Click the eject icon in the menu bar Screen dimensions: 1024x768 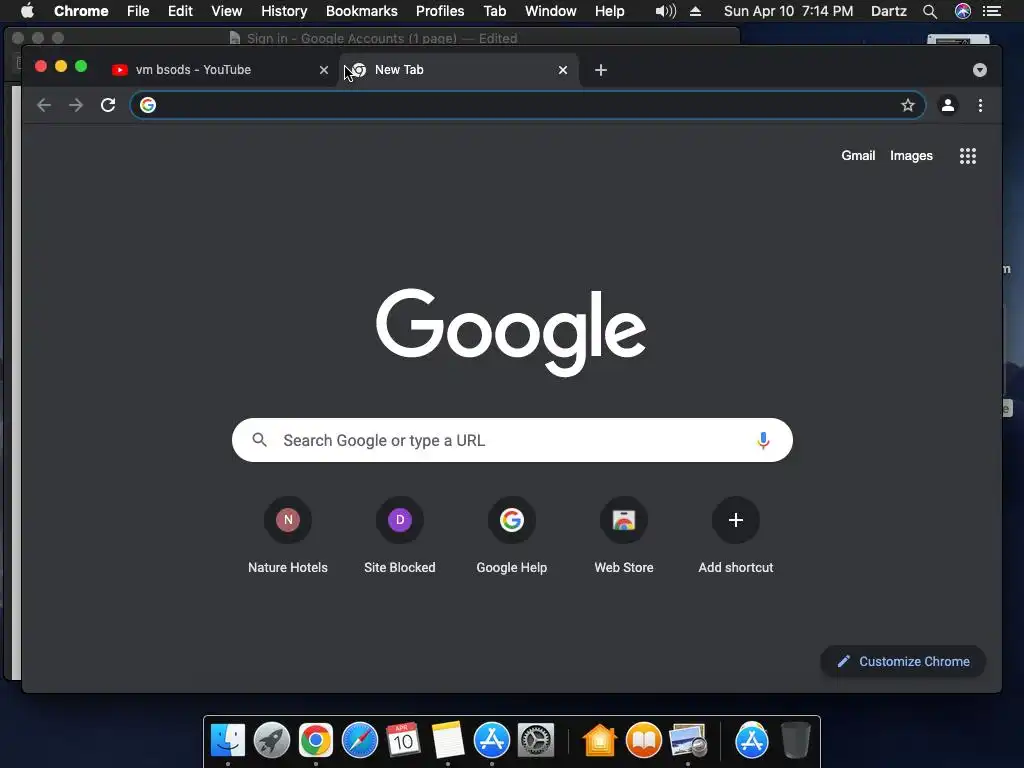tap(696, 11)
